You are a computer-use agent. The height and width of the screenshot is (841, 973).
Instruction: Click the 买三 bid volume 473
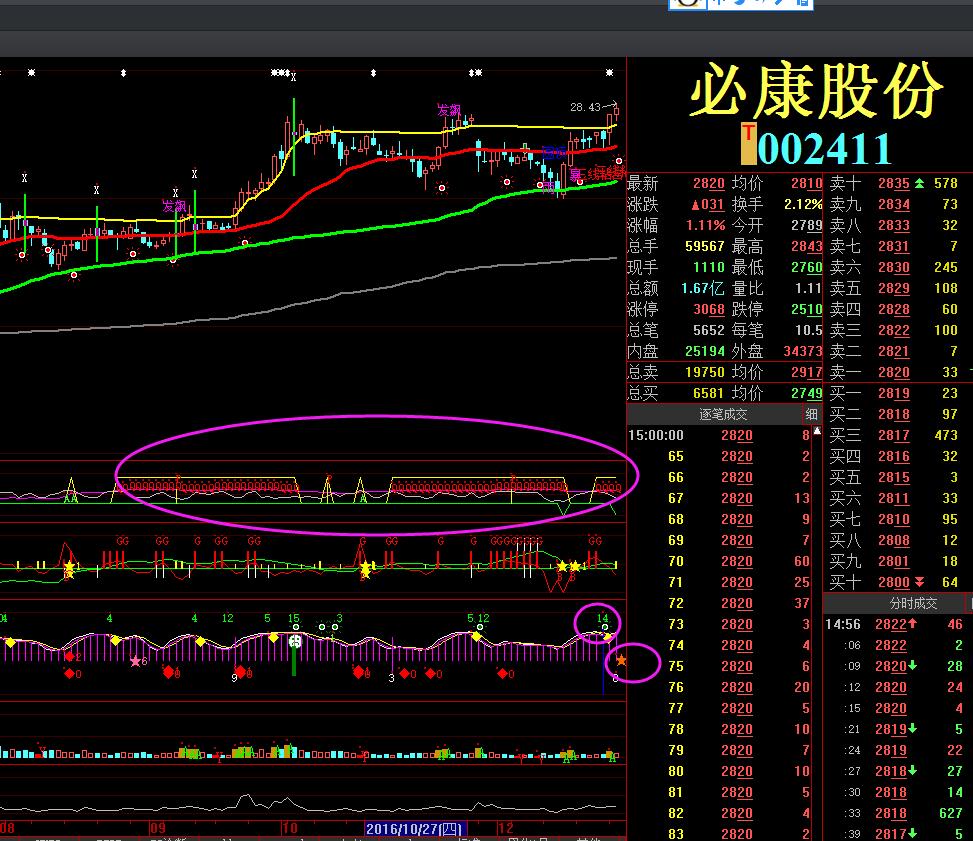[946, 435]
